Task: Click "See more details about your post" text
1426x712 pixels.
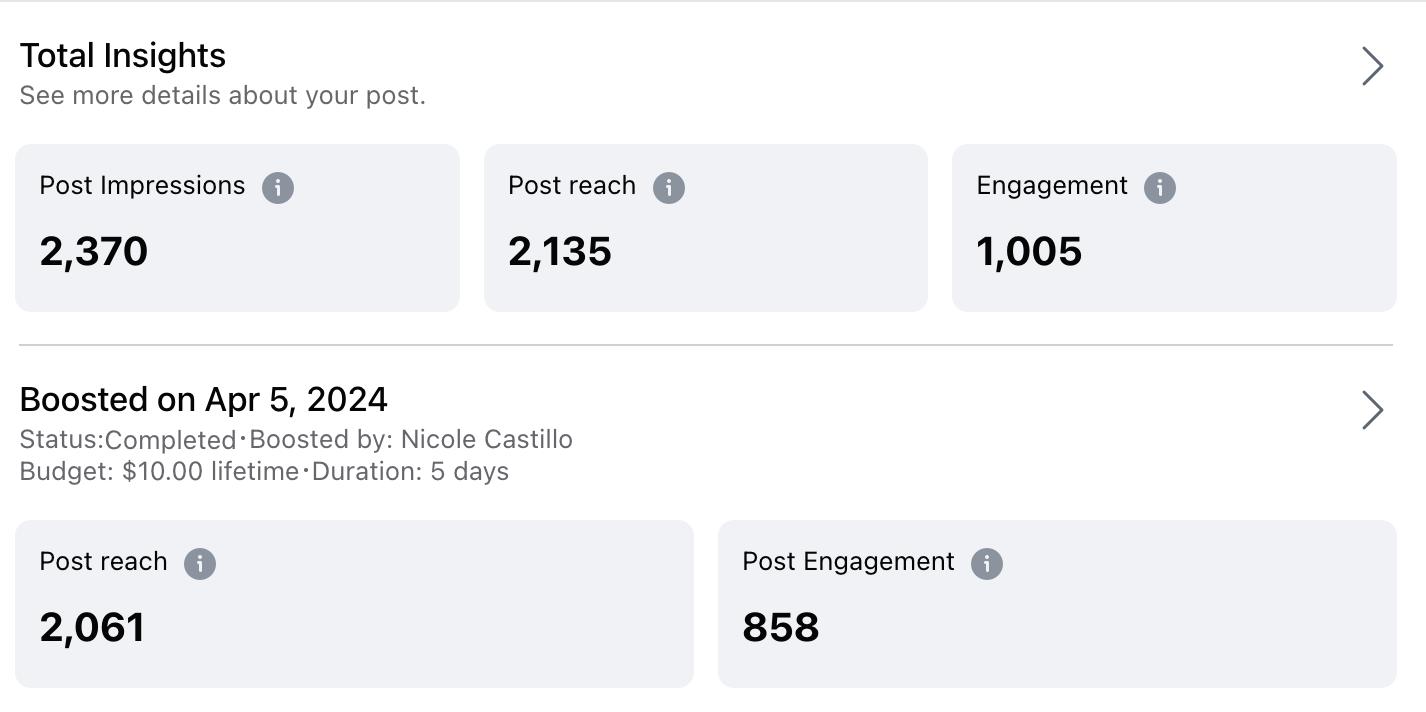Action: tap(222, 96)
